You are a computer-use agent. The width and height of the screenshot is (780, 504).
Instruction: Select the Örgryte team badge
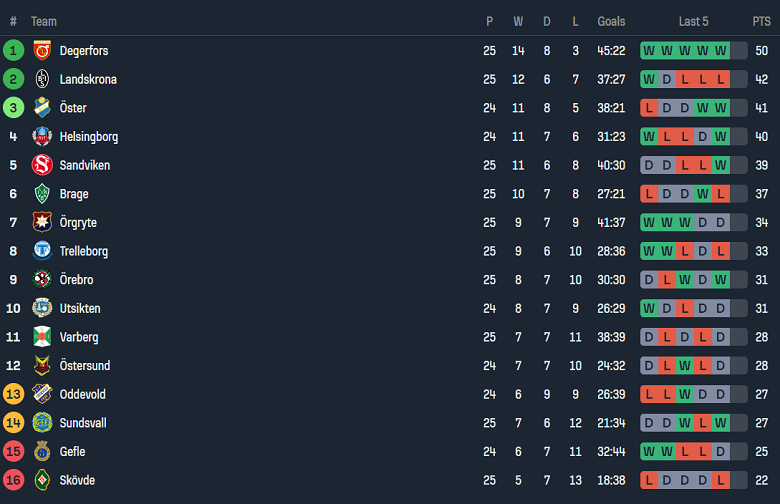pos(42,222)
